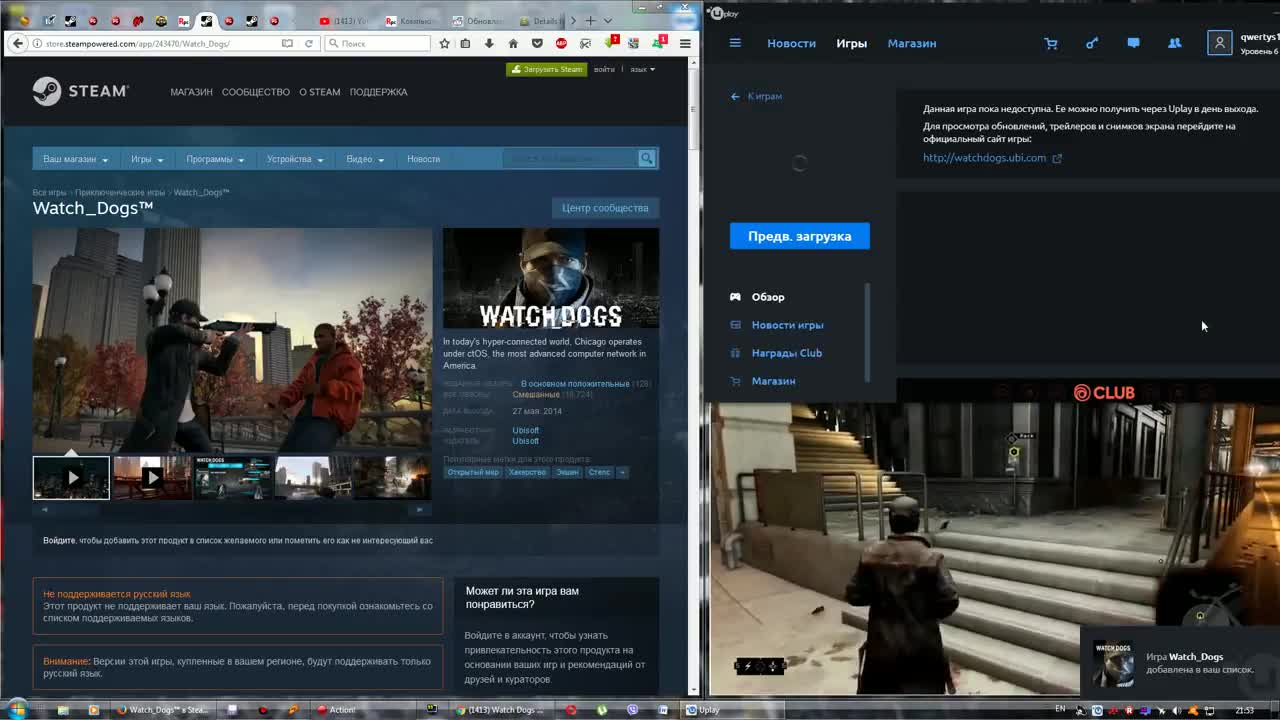Select the second video thumbnail on Steam
Viewport: 1280px width, 720px height.
click(x=152, y=477)
